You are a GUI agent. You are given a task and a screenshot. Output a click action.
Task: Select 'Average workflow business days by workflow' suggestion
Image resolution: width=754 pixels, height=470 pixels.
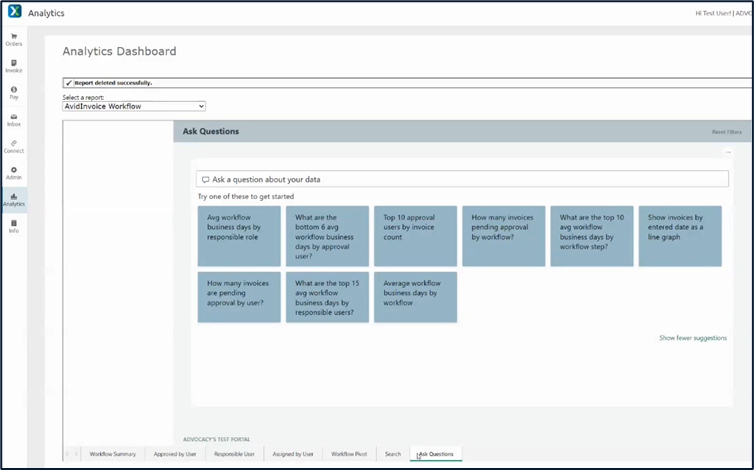(x=415, y=297)
